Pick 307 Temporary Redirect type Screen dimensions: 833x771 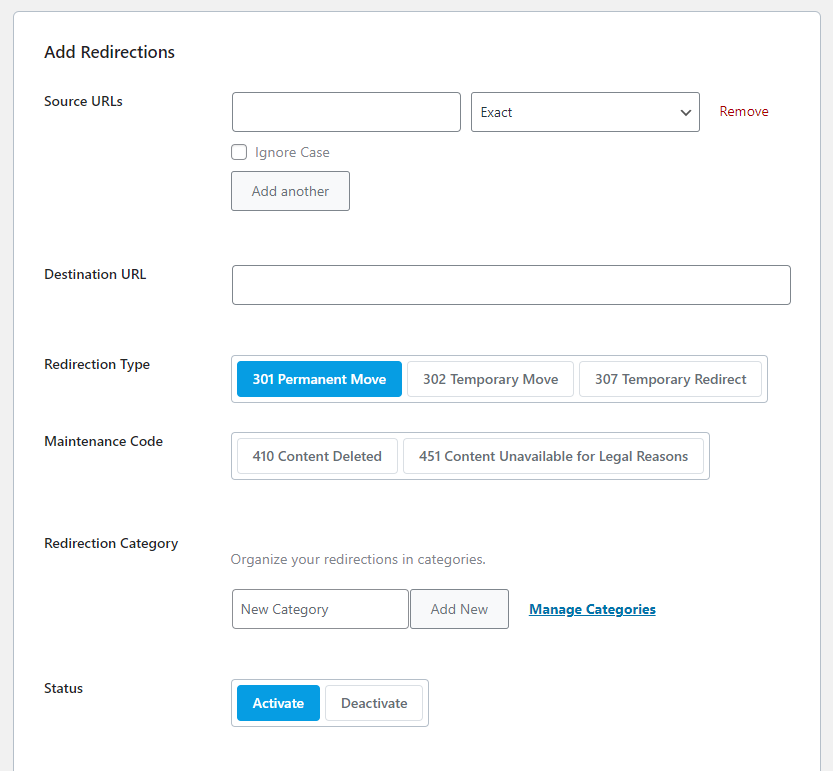click(x=670, y=379)
